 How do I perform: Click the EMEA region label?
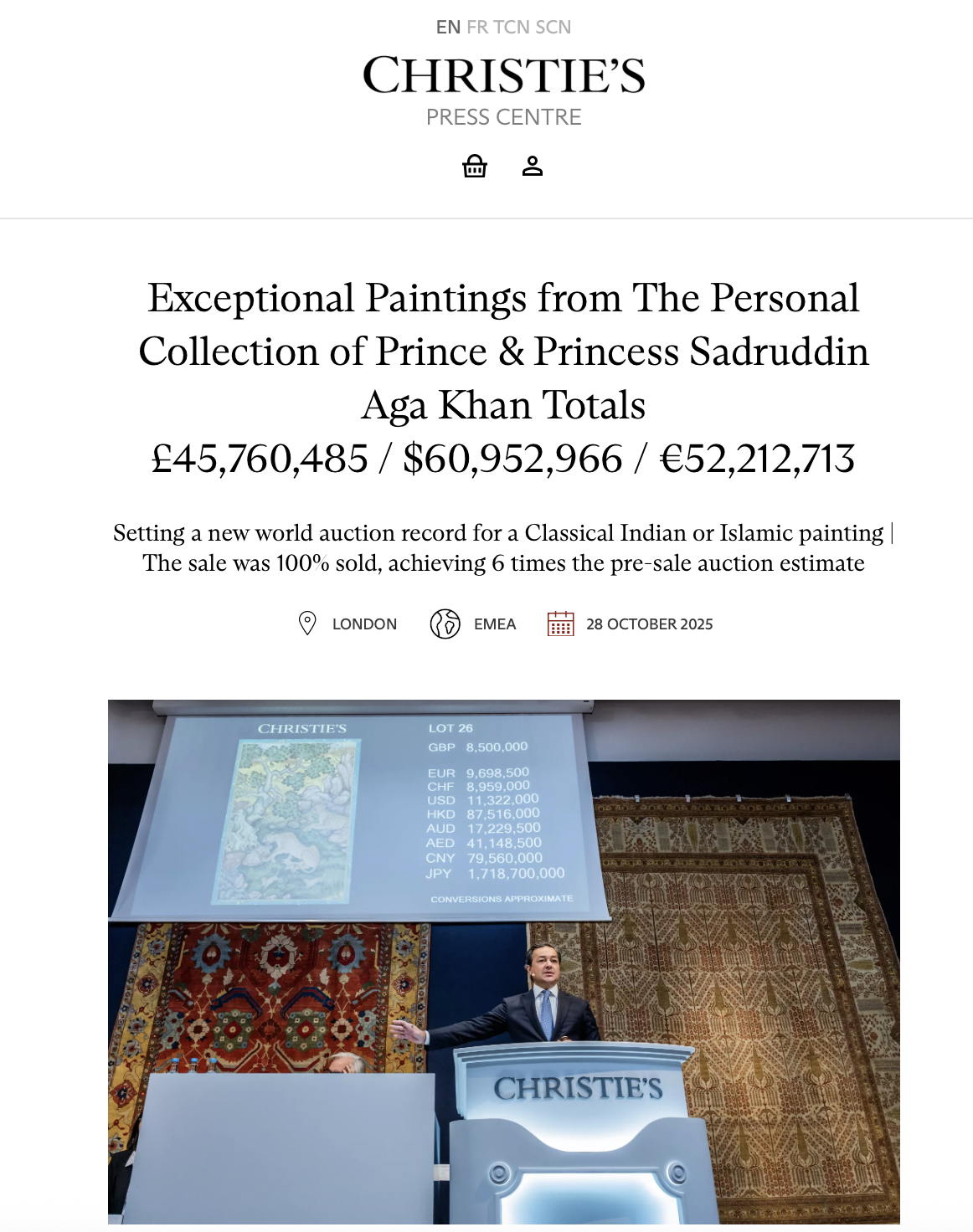coord(495,624)
